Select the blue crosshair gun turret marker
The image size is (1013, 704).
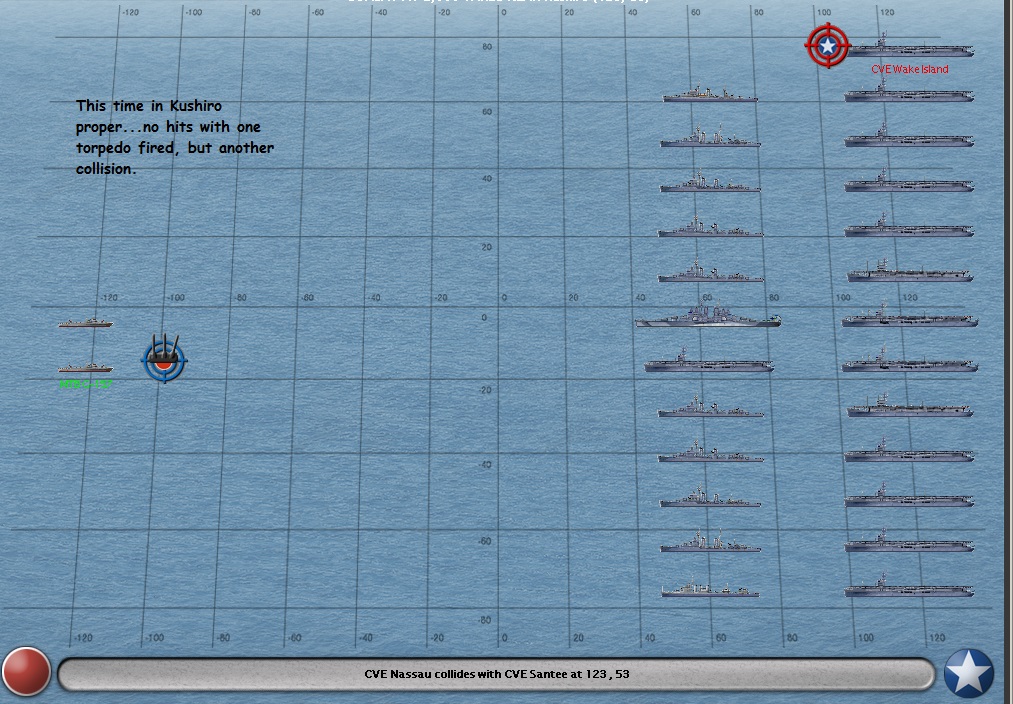click(164, 358)
